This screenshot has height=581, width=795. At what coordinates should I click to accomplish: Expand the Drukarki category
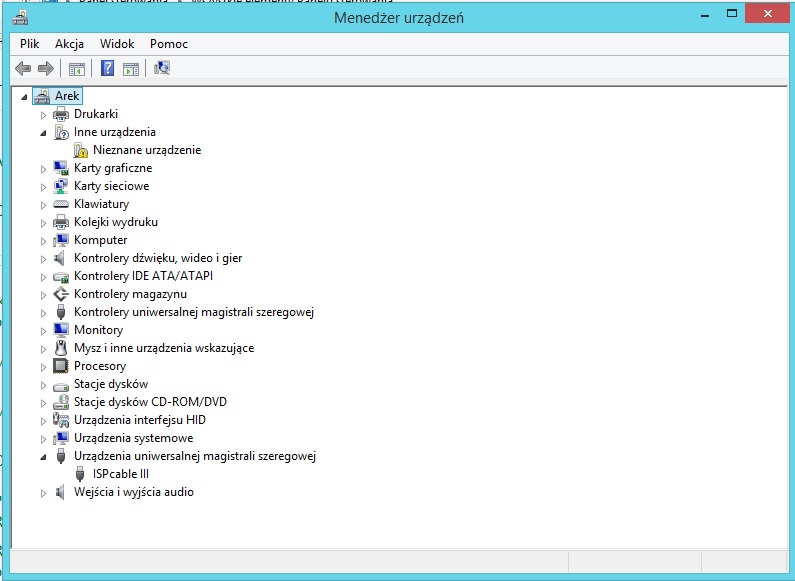click(x=43, y=114)
